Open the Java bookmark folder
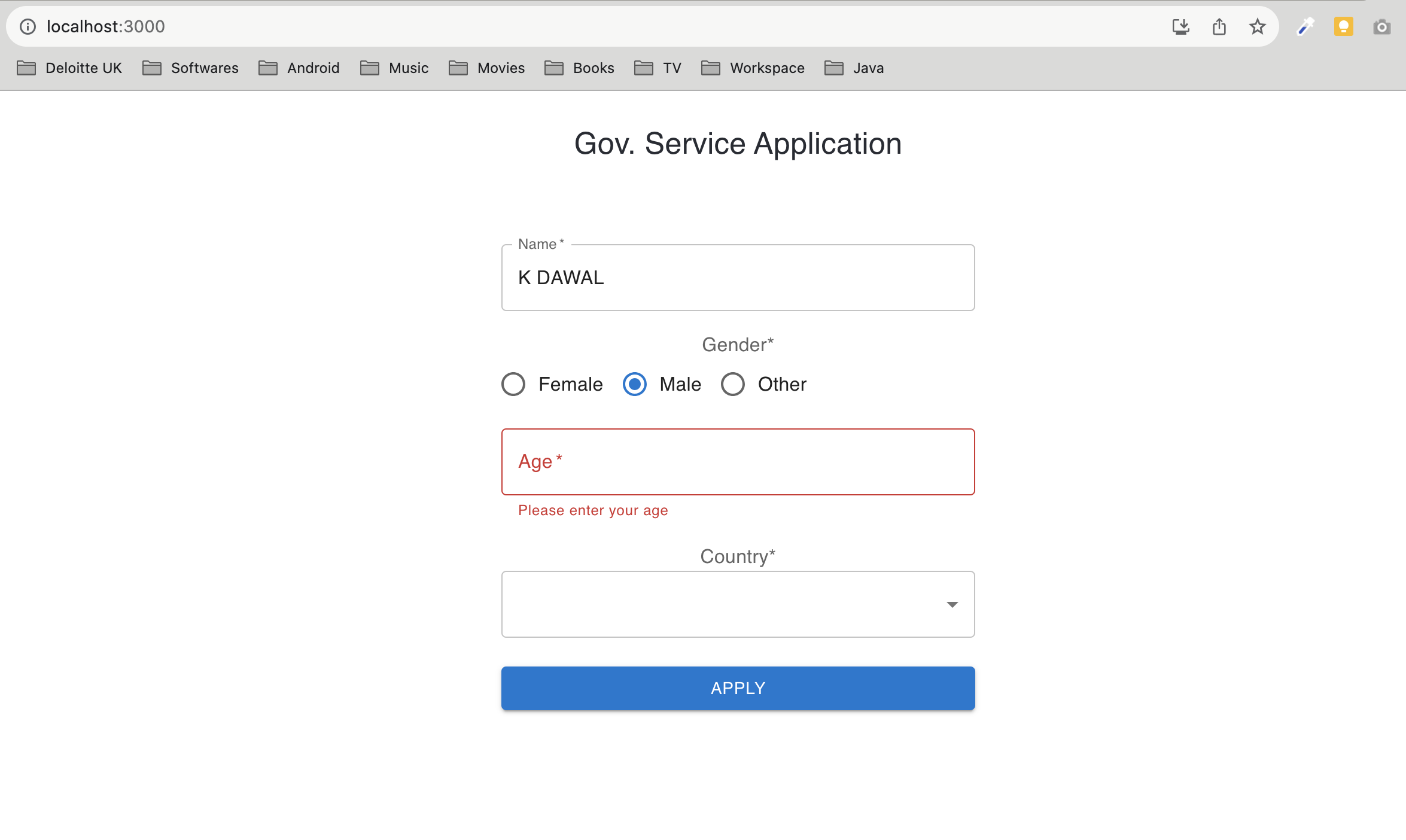 point(854,68)
